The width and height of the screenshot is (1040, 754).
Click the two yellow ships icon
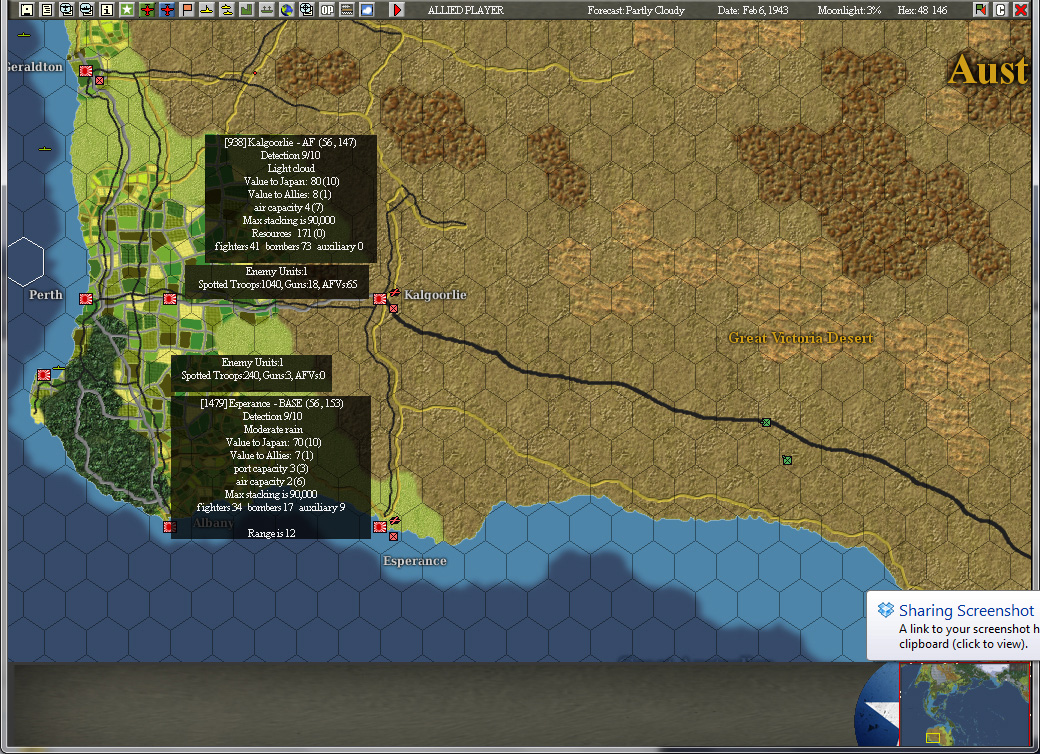(226, 9)
